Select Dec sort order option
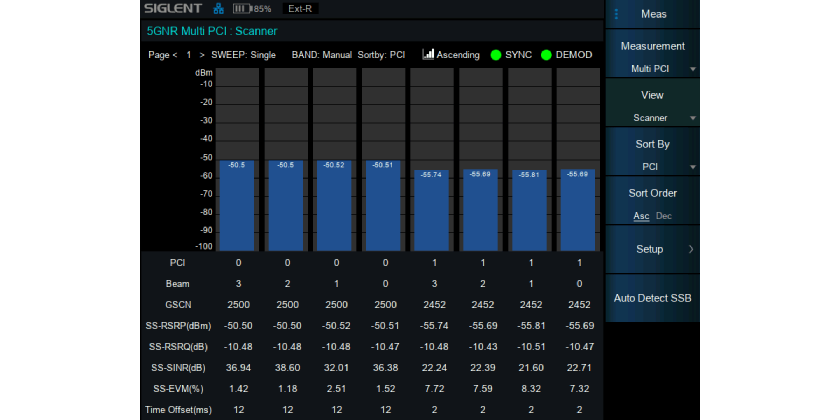The width and height of the screenshot is (840, 420). click(x=664, y=216)
